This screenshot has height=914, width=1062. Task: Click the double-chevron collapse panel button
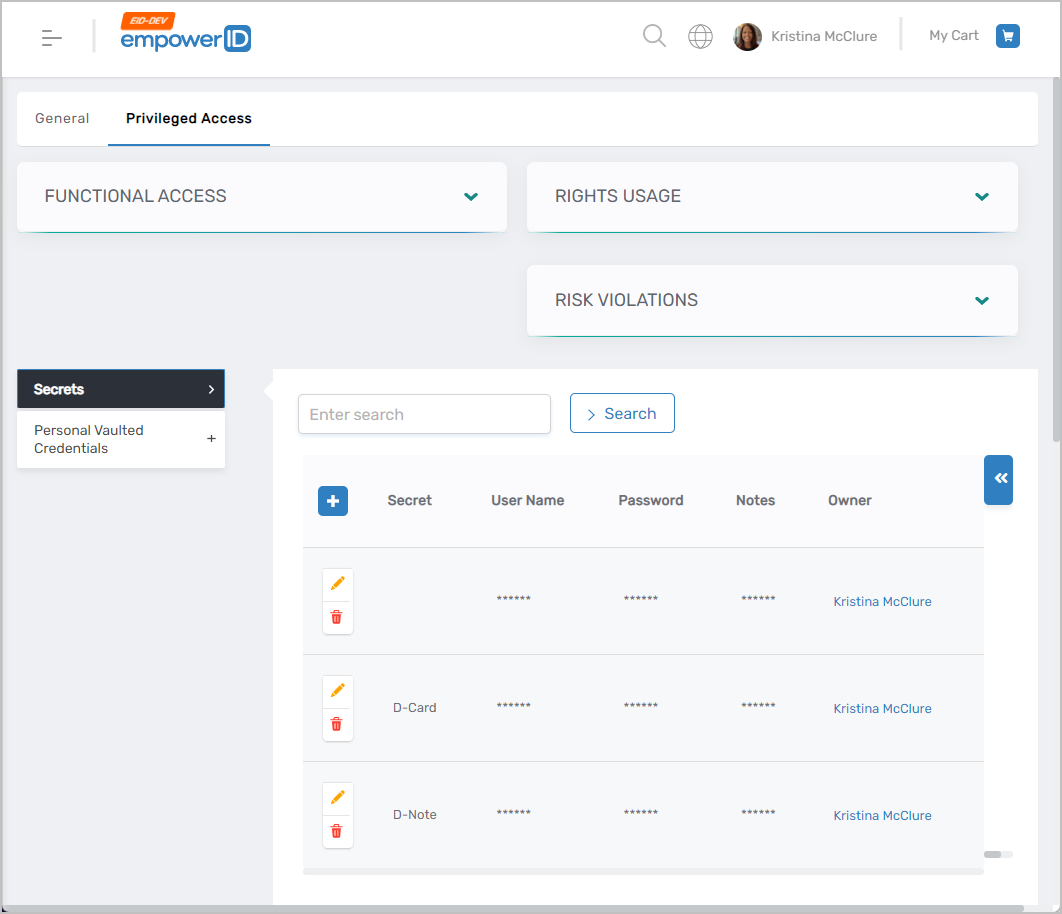click(x=999, y=479)
